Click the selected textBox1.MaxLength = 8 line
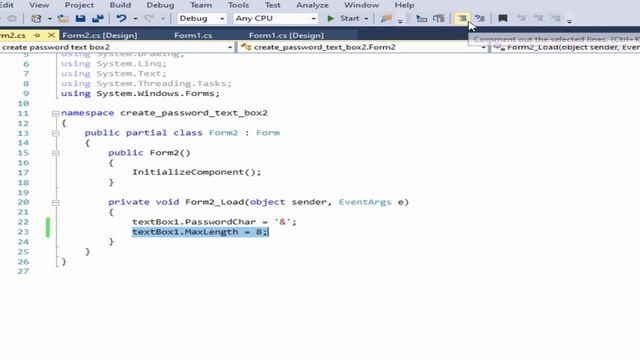The height and width of the screenshot is (360, 640). (200, 232)
